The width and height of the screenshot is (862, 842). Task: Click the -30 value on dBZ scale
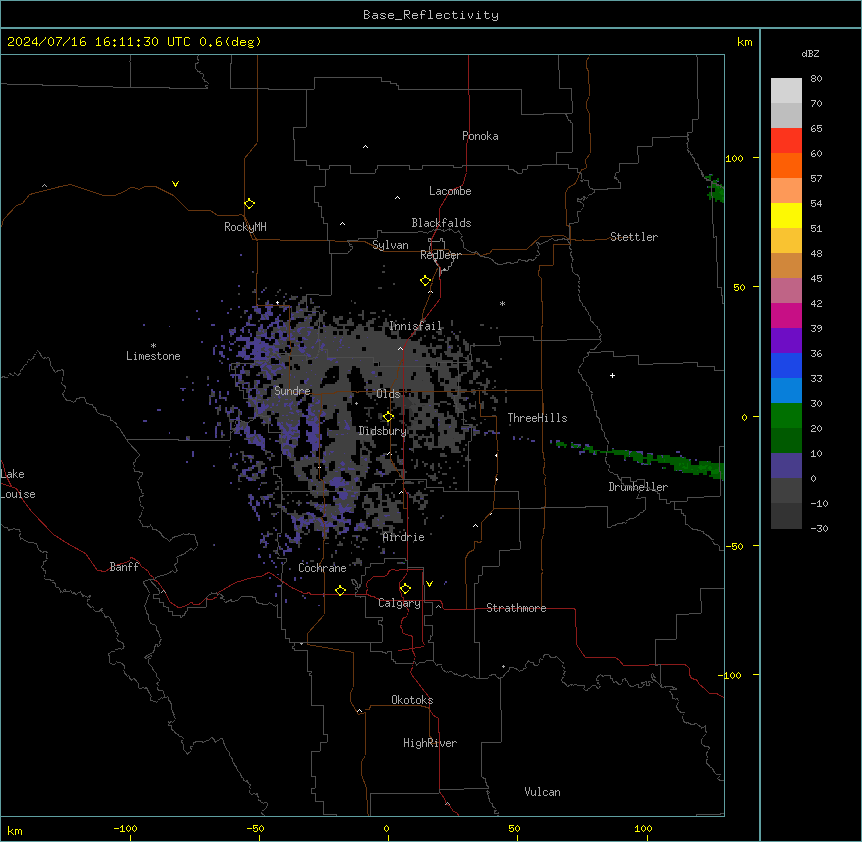tap(819, 528)
